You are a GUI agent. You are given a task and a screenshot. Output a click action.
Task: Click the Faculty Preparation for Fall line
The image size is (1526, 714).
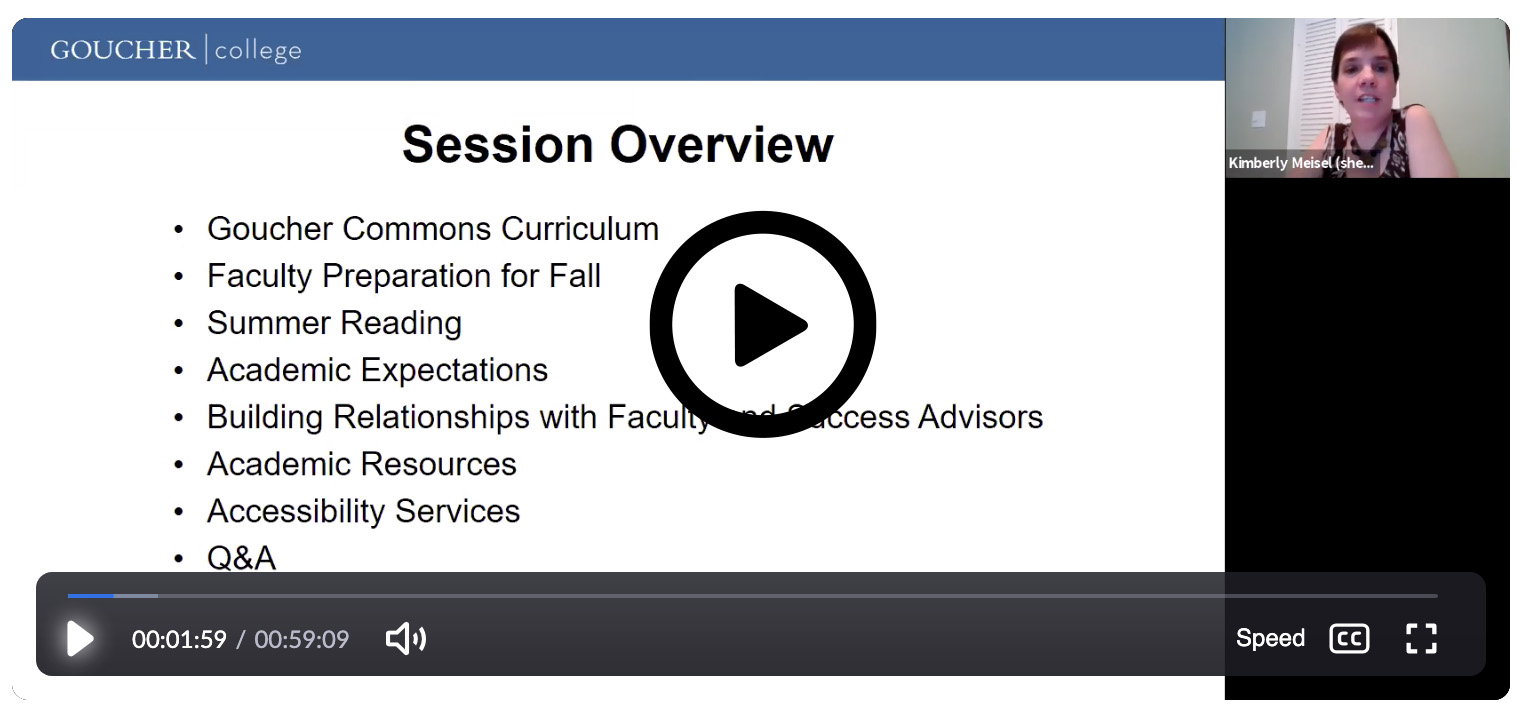tap(403, 276)
